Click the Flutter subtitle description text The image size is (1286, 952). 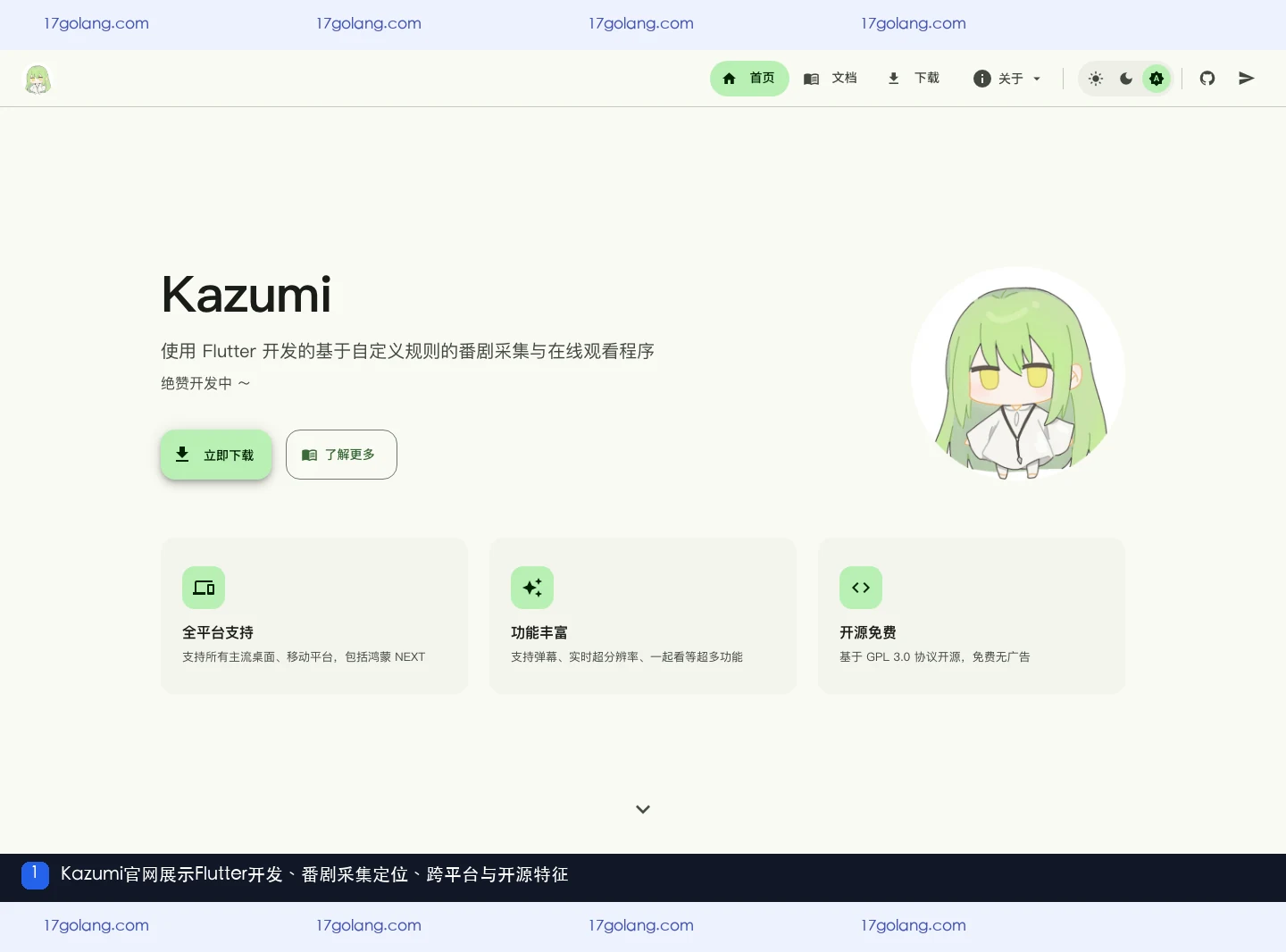pyautogui.click(x=407, y=351)
